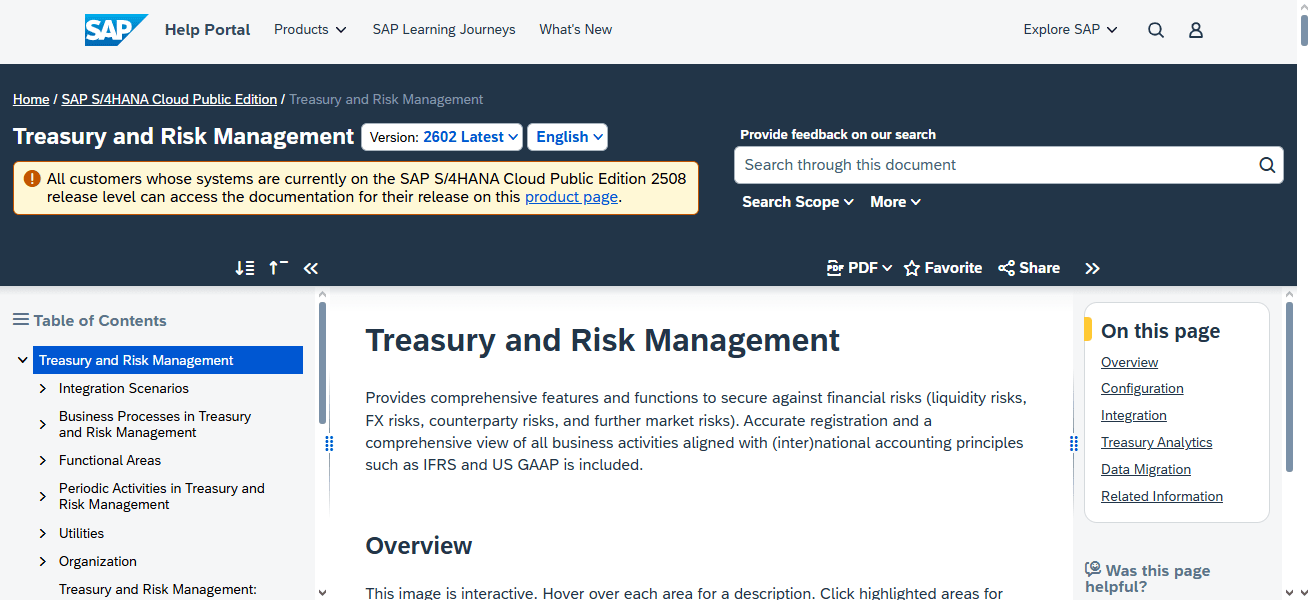This screenshot has height=600, width=1312.
Task: Click the expand all TOC icon
Action: [x=245, y=268]
